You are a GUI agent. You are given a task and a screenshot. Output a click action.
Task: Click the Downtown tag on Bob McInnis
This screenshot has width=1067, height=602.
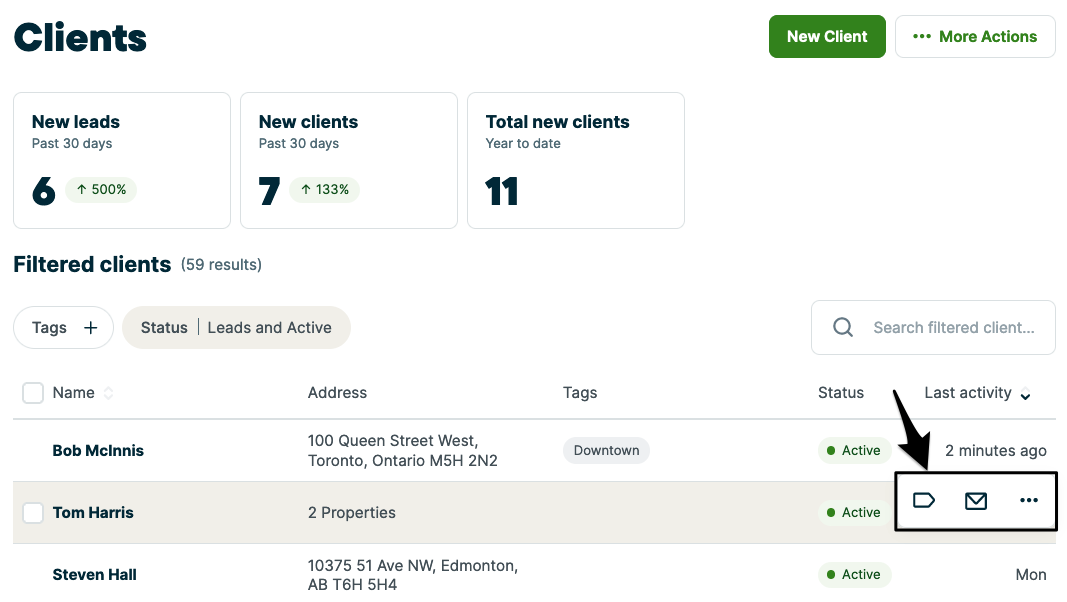[x=606, y=451]
